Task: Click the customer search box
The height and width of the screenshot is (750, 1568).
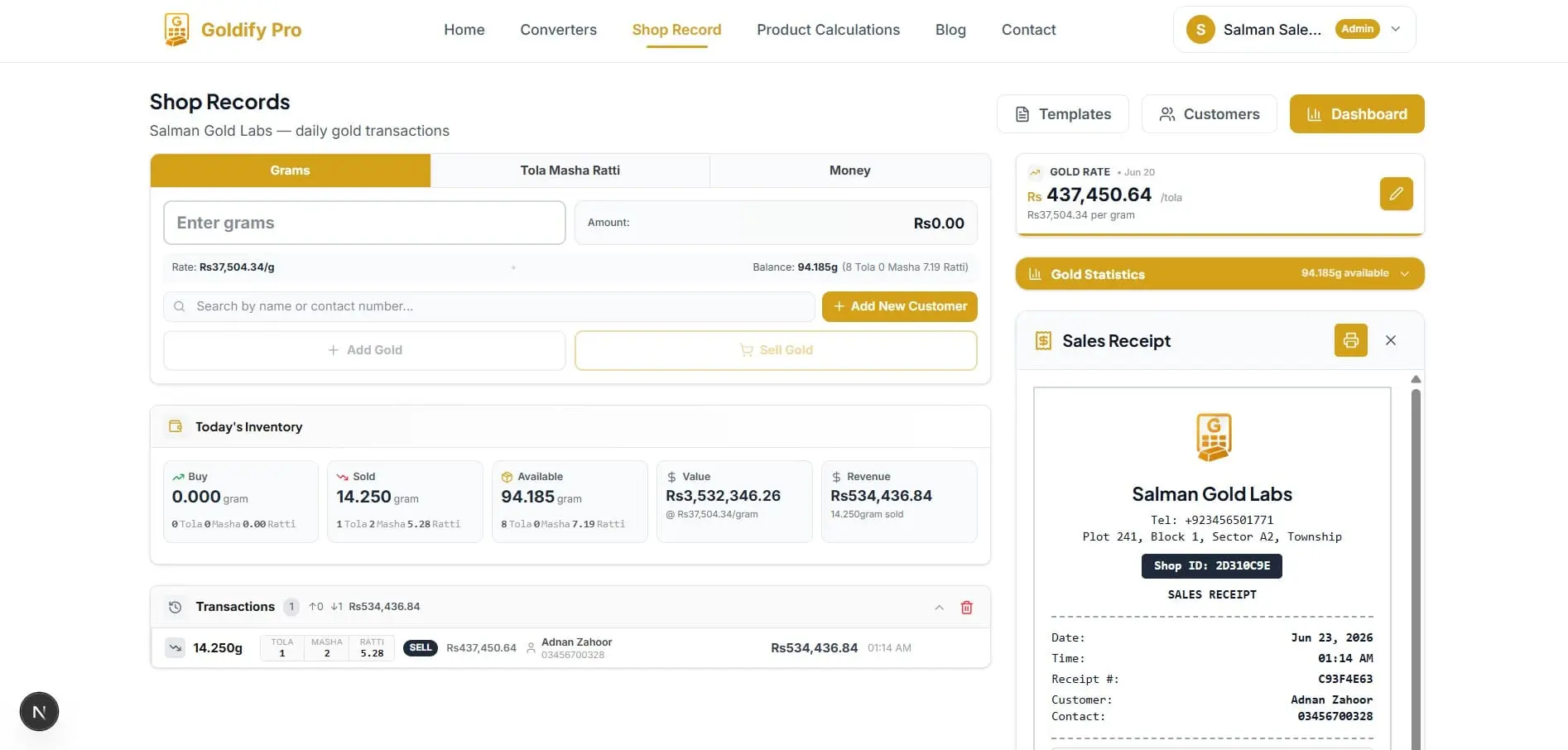Action: [488, 306]
